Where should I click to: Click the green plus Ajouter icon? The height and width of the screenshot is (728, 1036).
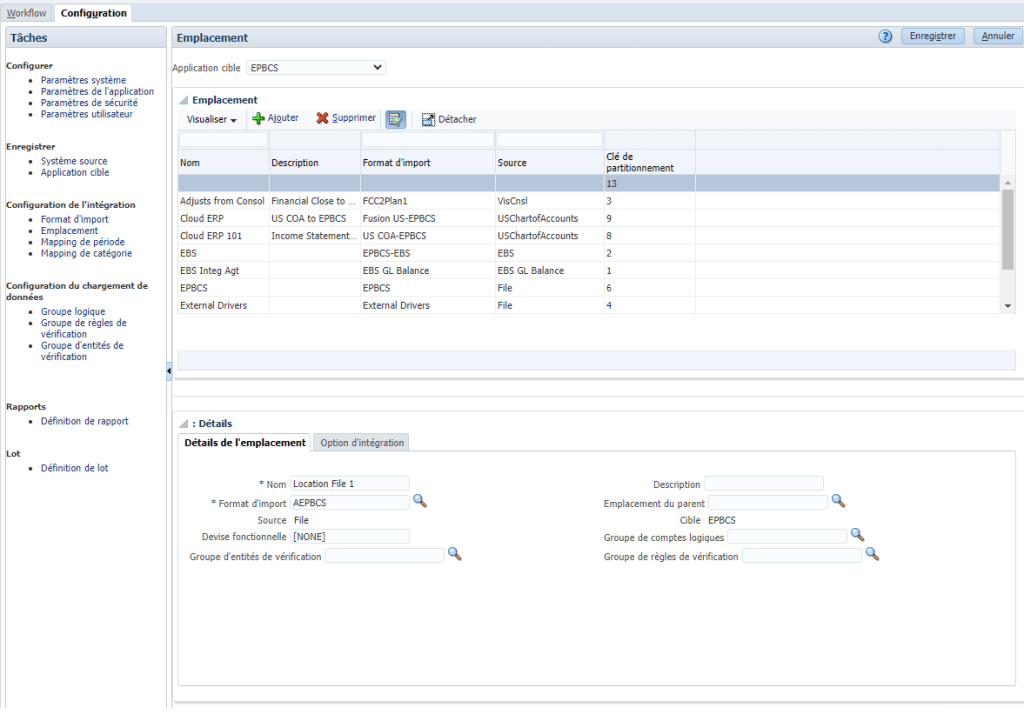258,119
